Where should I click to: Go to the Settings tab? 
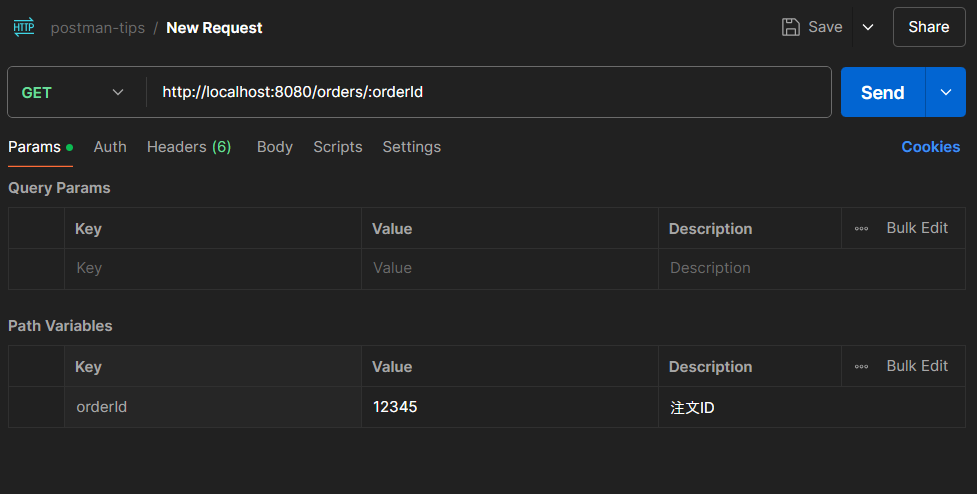(x=411, y=147)
